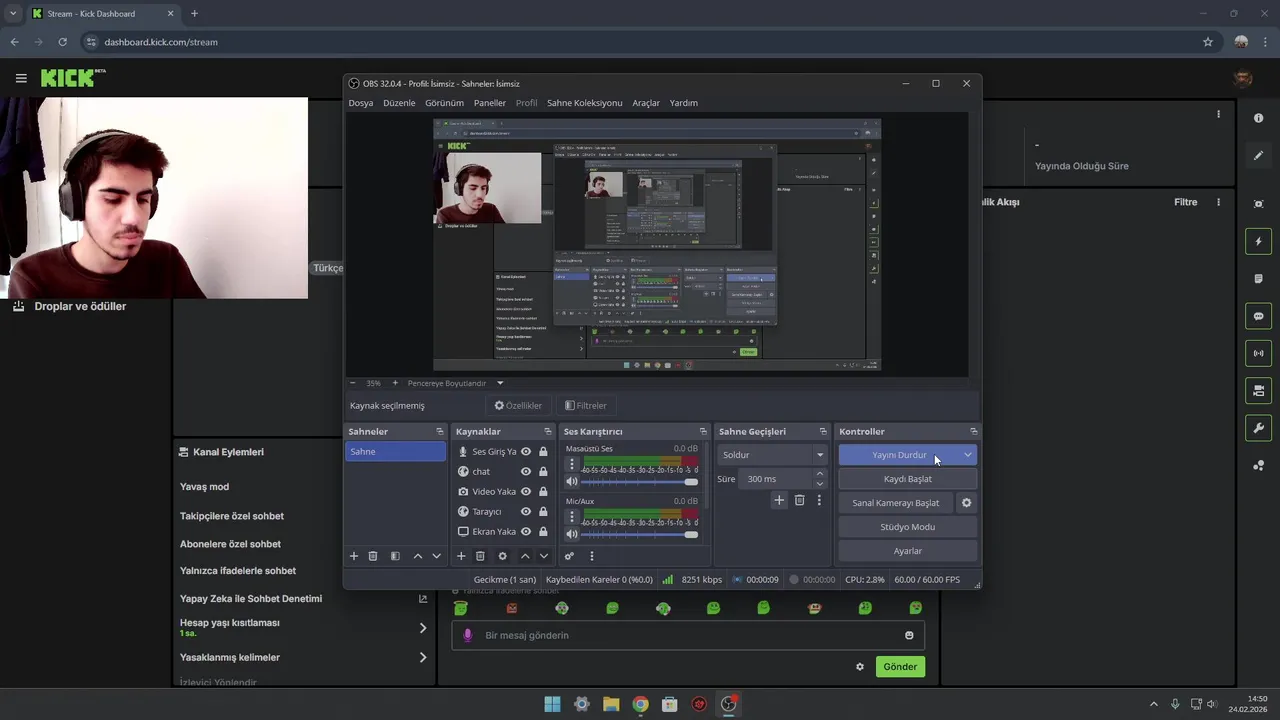Zoom in the OBS preview with plus
The height and width of the screenshot is (720, 1280).
(x=394, y=383)
